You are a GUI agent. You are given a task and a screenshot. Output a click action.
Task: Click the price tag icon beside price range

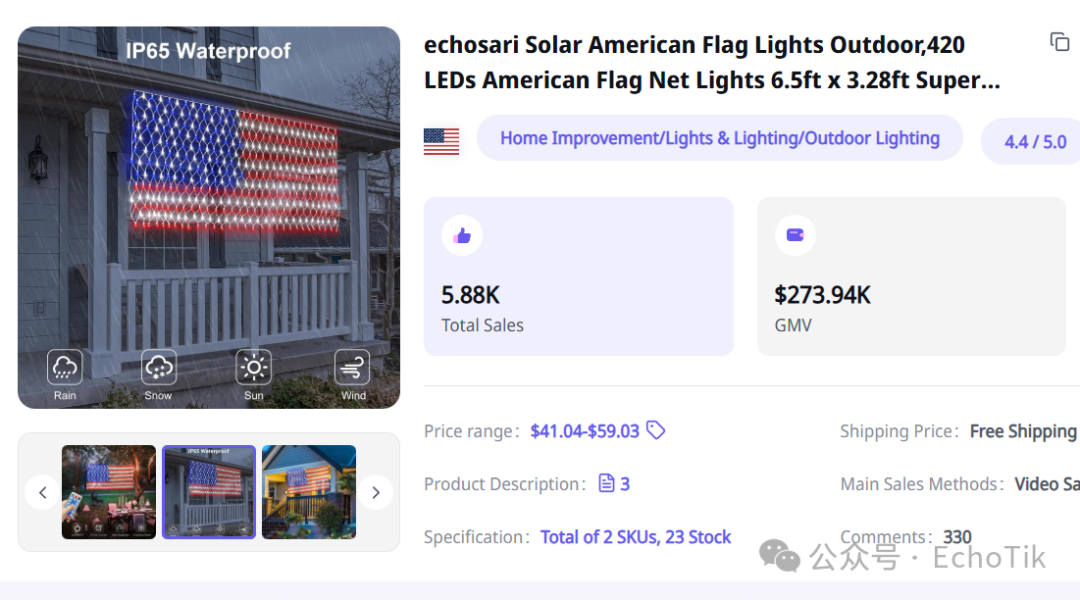tap(656, 431)
